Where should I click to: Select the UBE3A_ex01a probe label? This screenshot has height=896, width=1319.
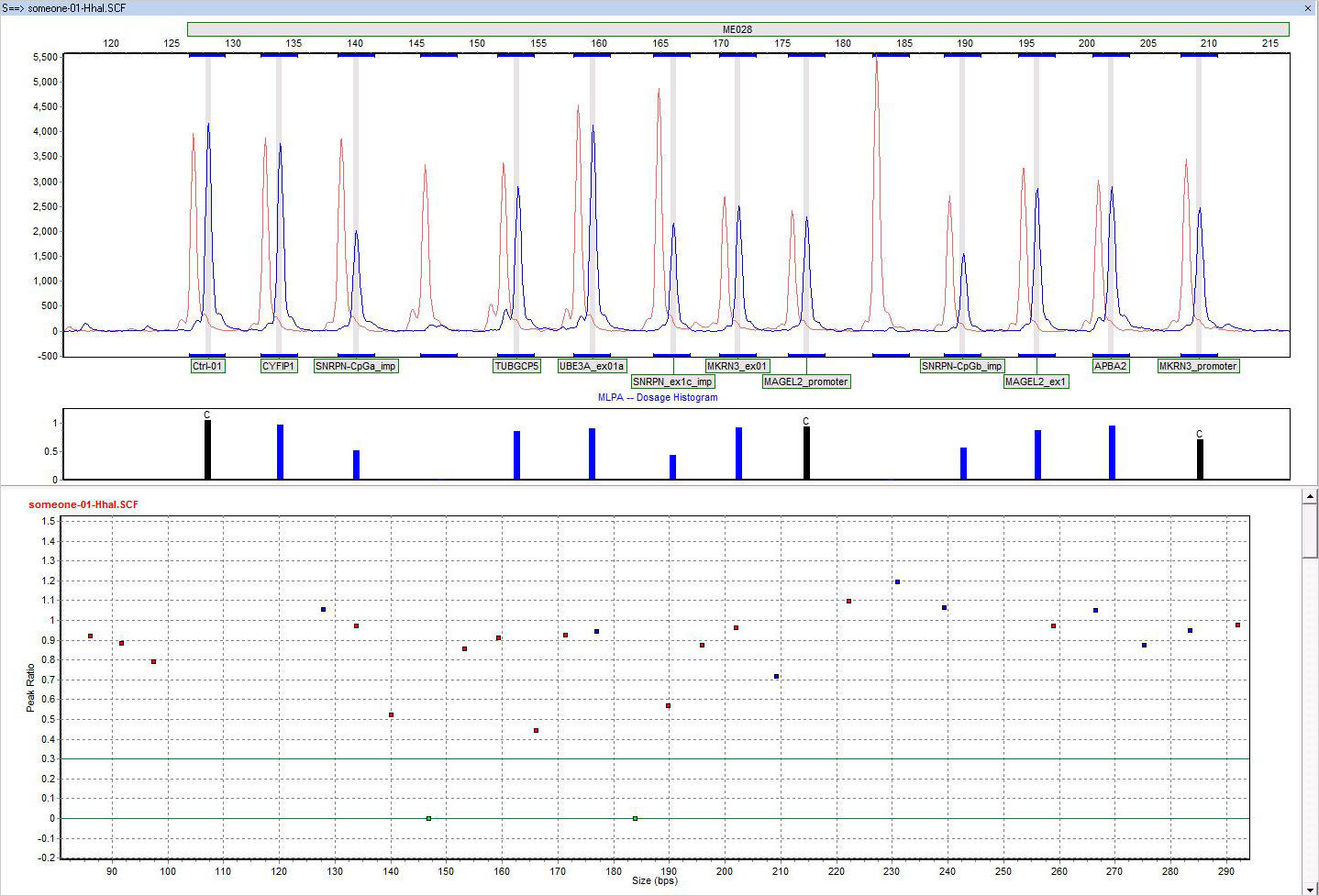[x=592, y=365]
